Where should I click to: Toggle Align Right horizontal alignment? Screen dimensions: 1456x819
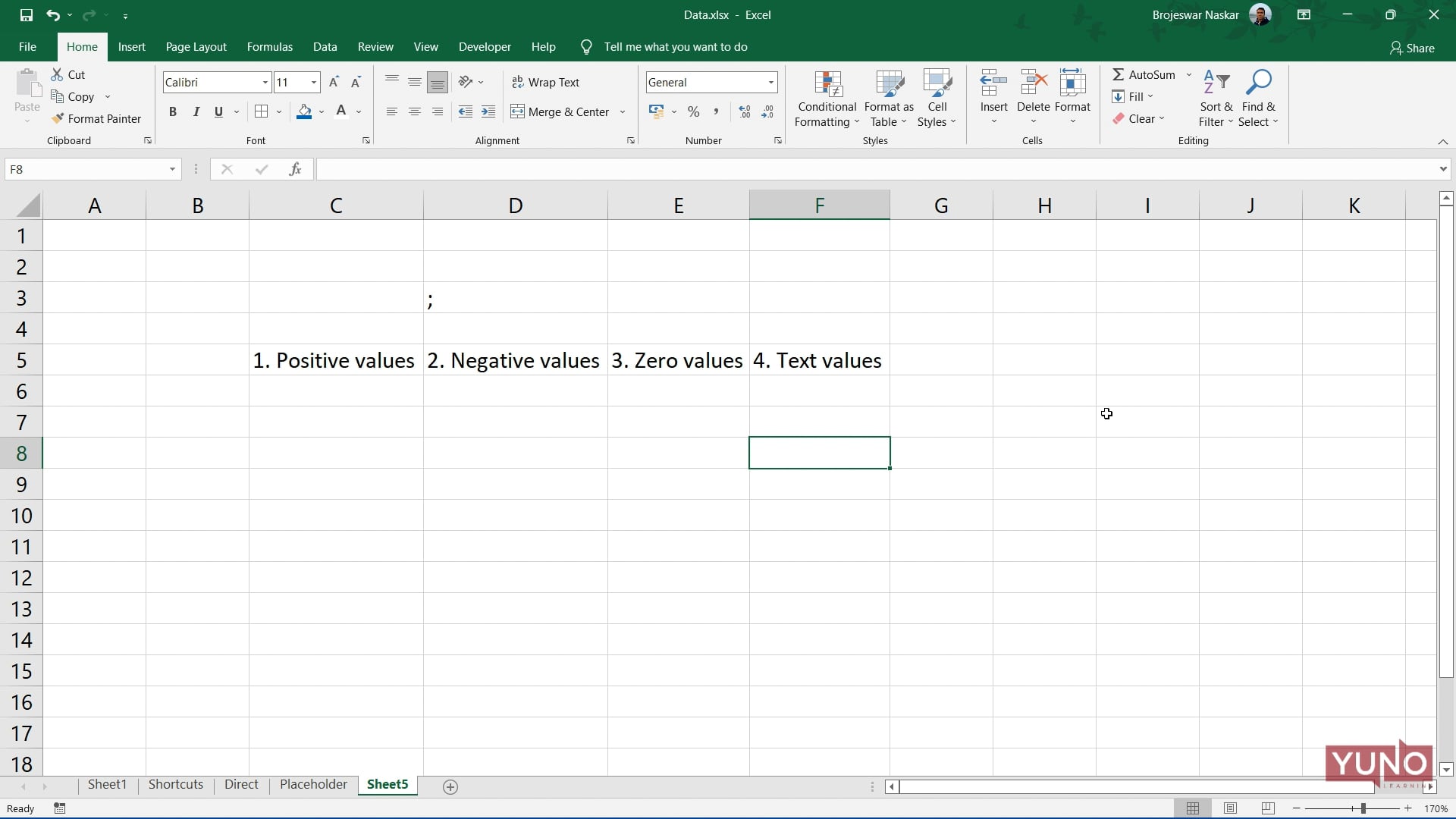point(438,111)
